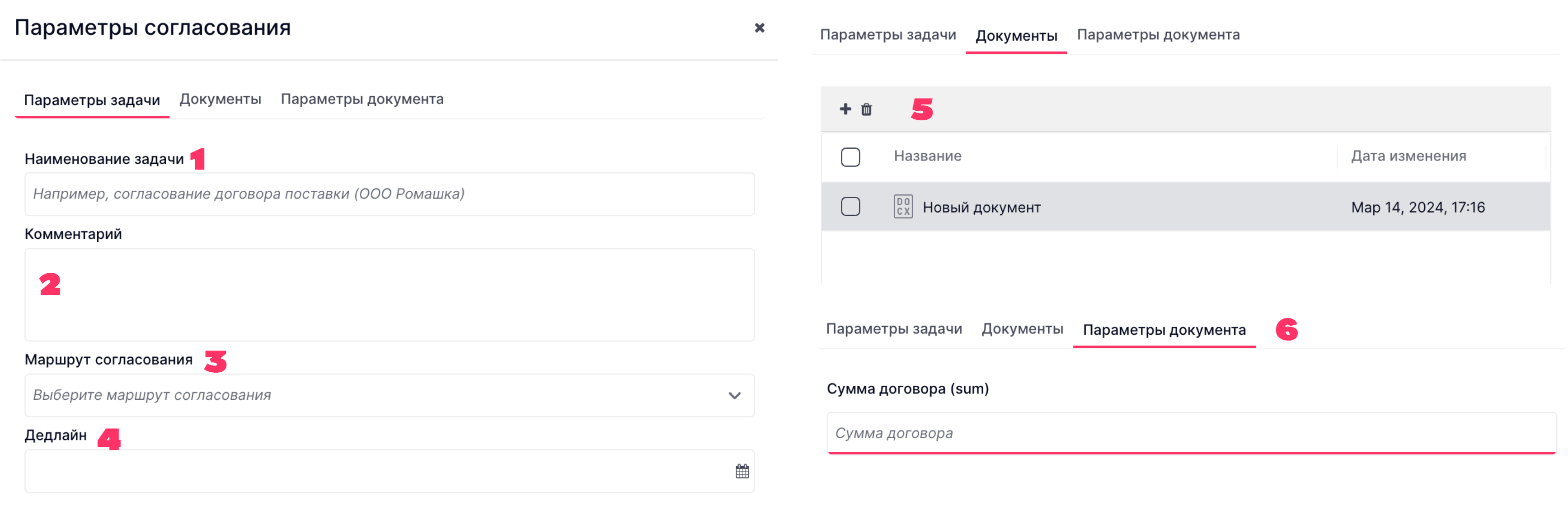Screen dimensions: 1568x521
Task: Select Параметры задачи tab in left dialog
Action: click(x=92, y=100)
